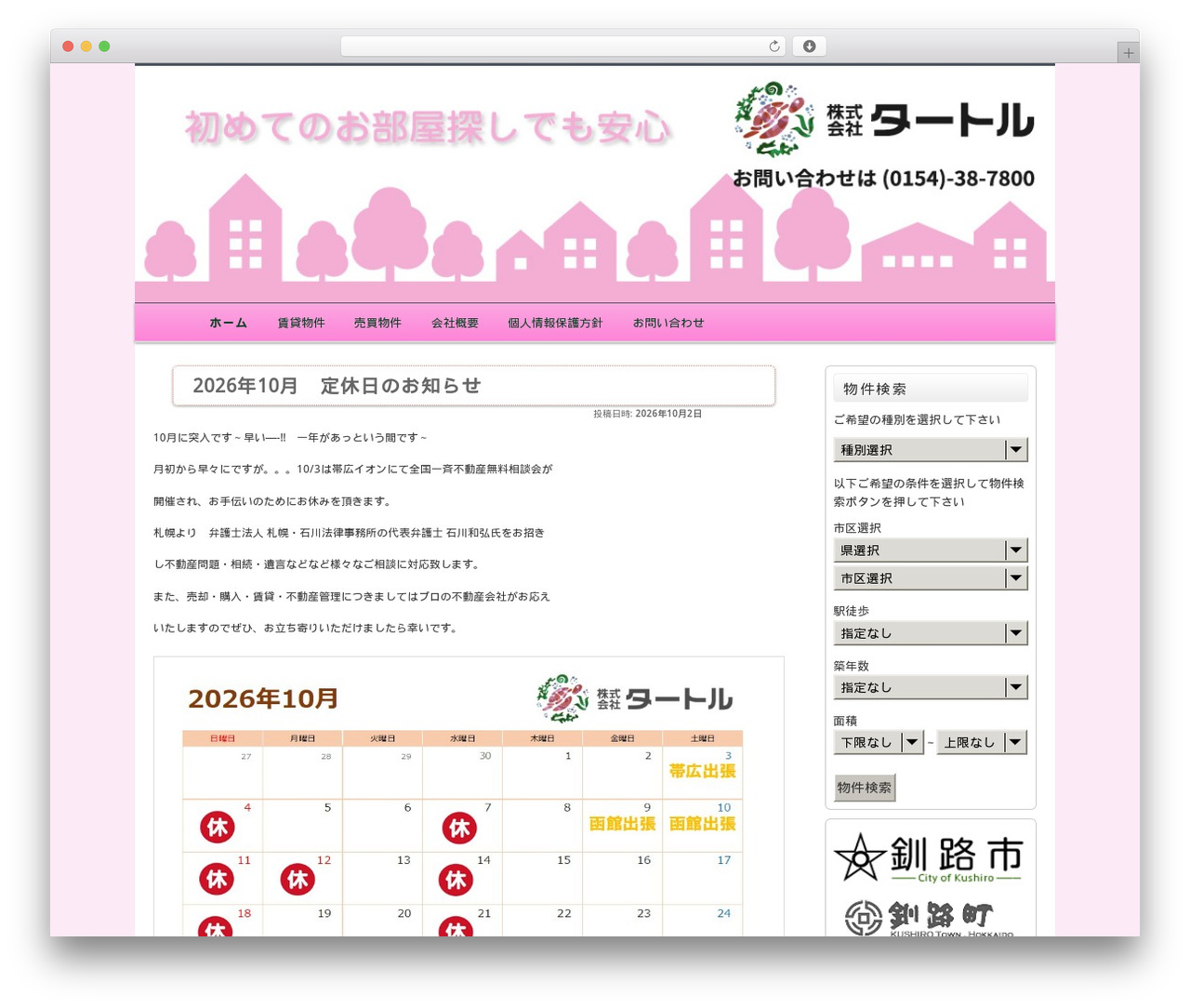Click the October calendar image thumbnail title
This screenshot has width=1190, height=1008.
[263, 698]
